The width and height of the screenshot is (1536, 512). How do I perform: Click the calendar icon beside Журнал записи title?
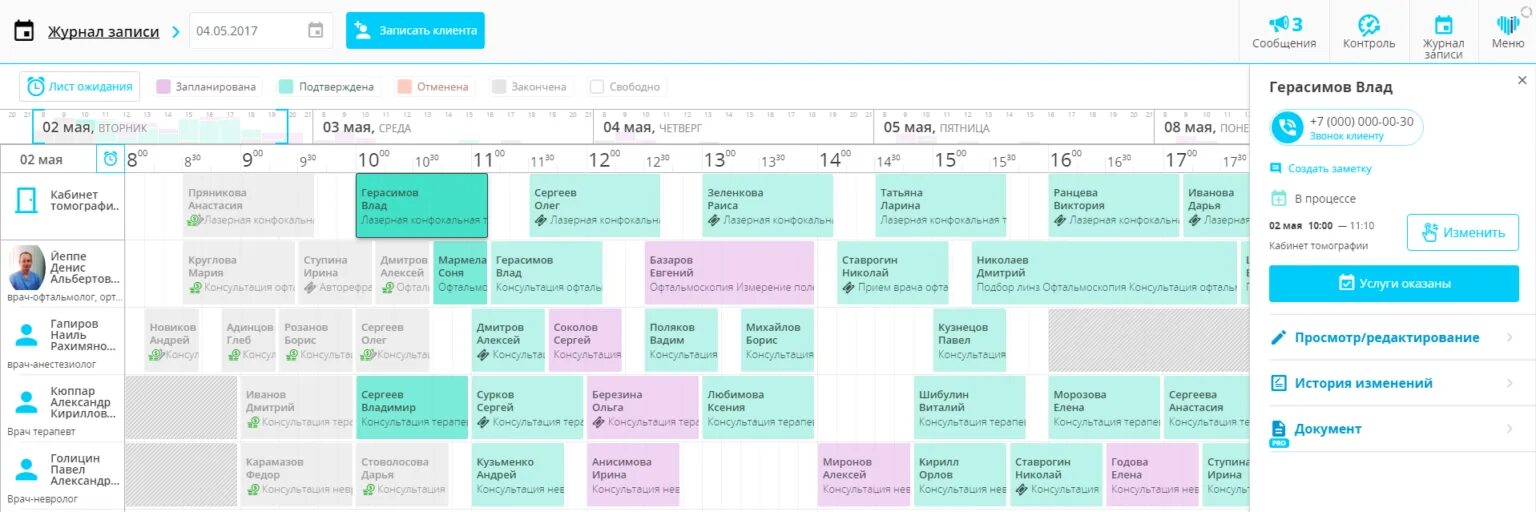point(24,31)
